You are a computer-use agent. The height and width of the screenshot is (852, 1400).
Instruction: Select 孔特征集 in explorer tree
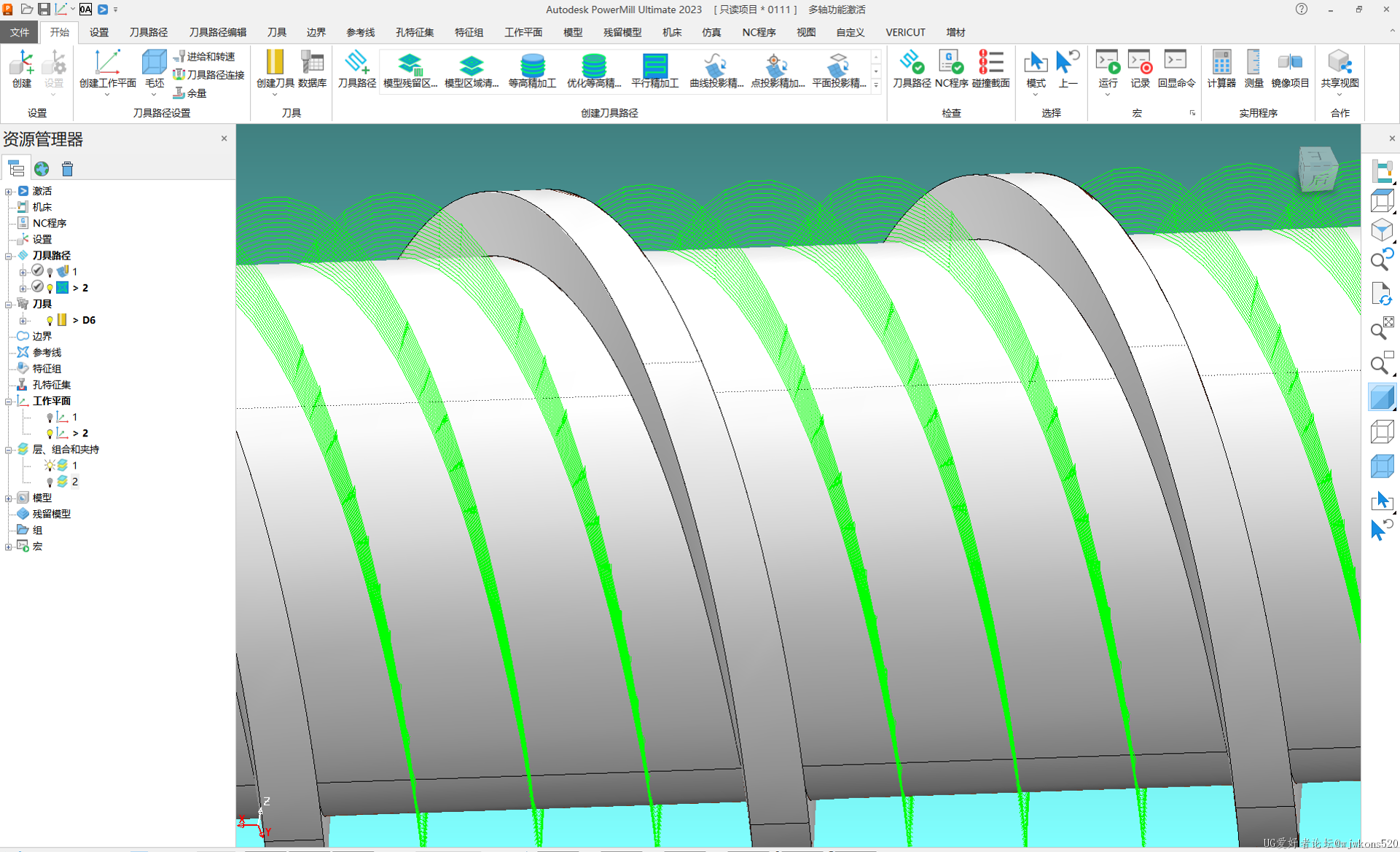click(51, 385)
